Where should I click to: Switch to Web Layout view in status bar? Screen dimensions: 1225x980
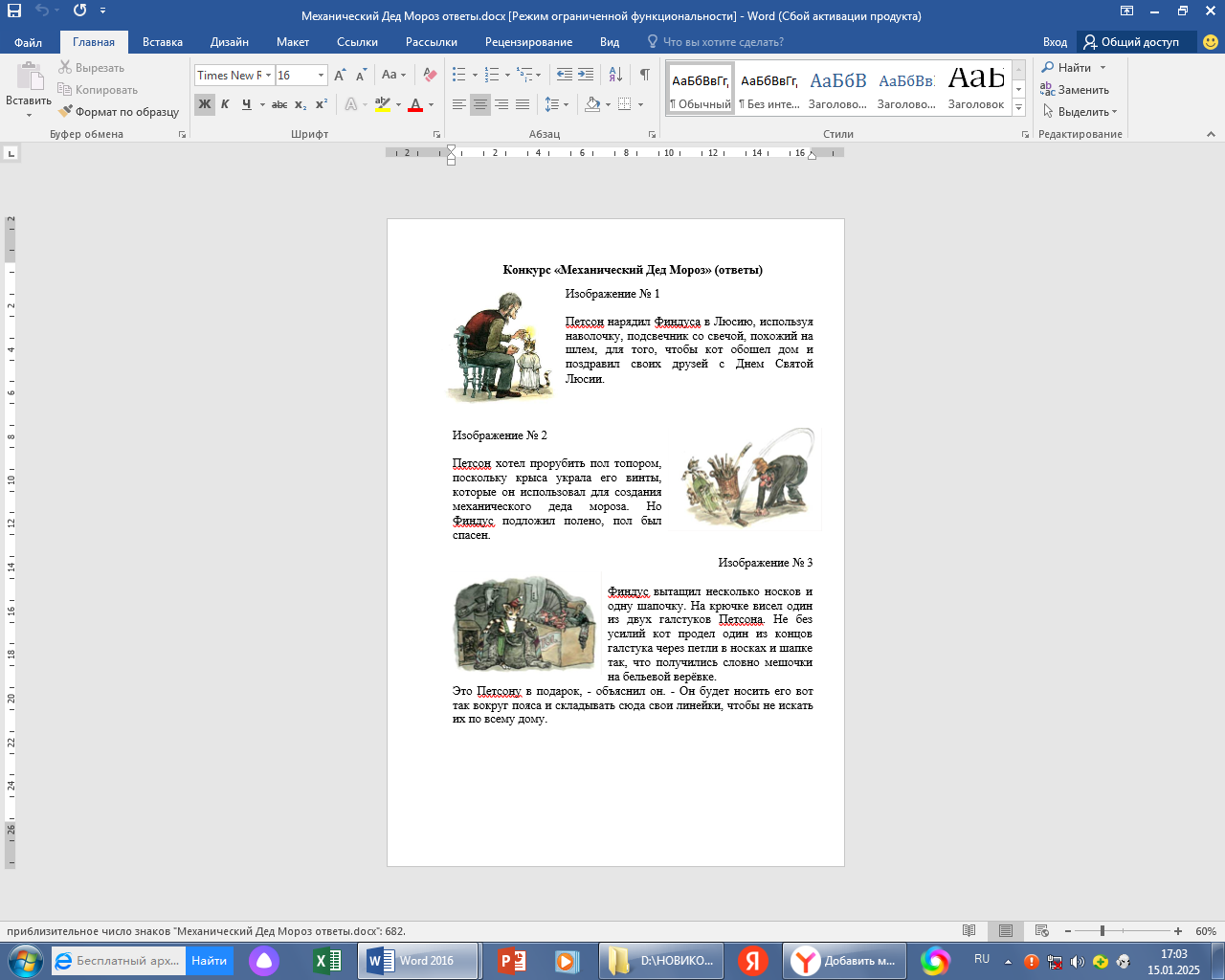click(1042, 931)
